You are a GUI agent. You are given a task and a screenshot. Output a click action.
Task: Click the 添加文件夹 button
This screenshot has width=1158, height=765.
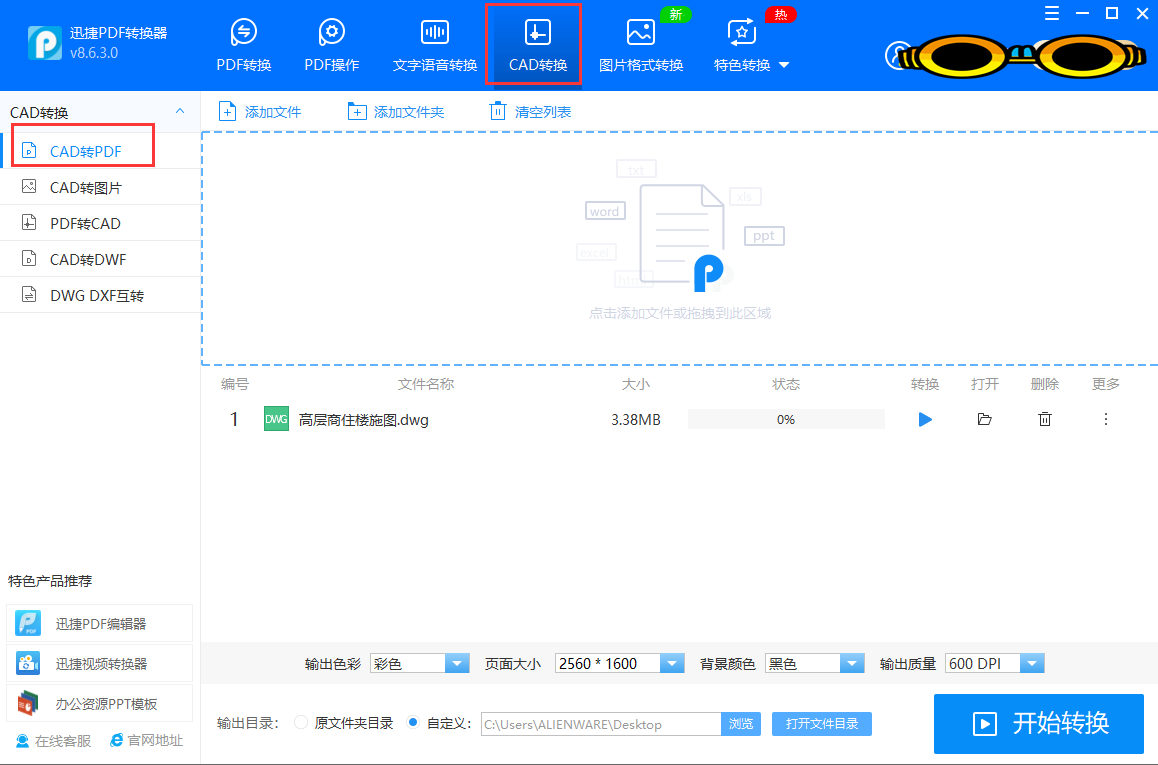[x=396, y=112]
